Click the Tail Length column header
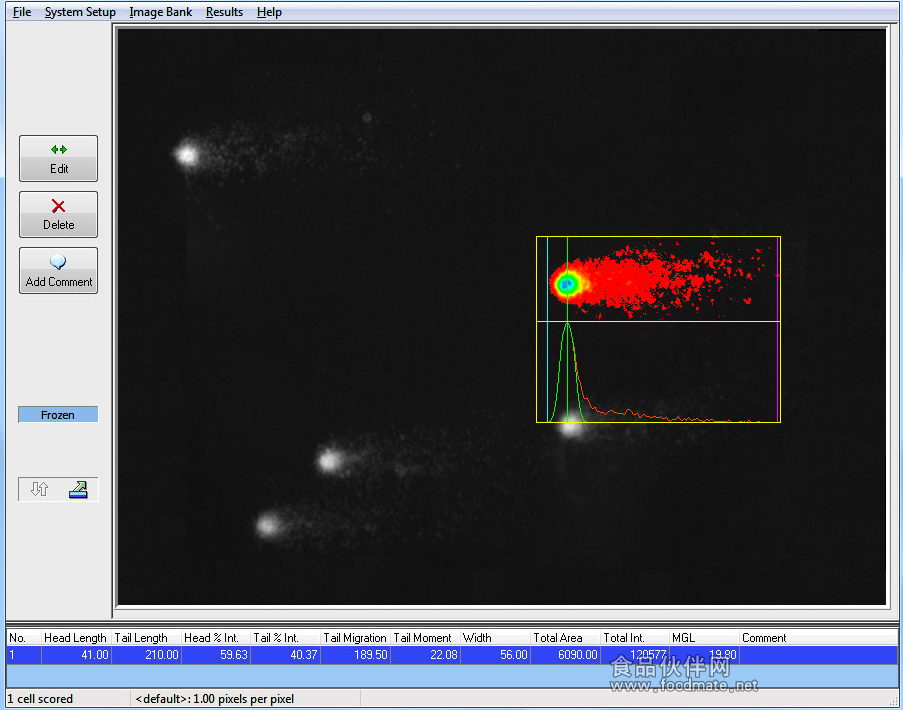 pyautogui.click(x=146, y=637)
